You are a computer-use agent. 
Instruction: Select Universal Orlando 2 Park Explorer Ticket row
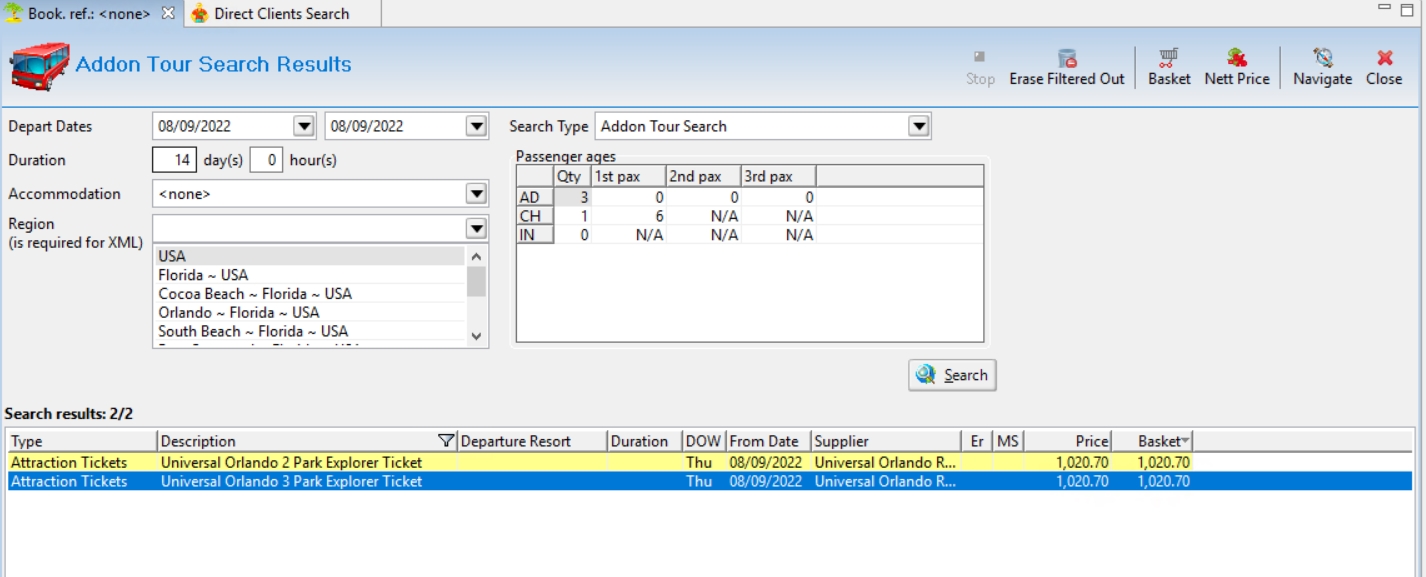[710, 463]
